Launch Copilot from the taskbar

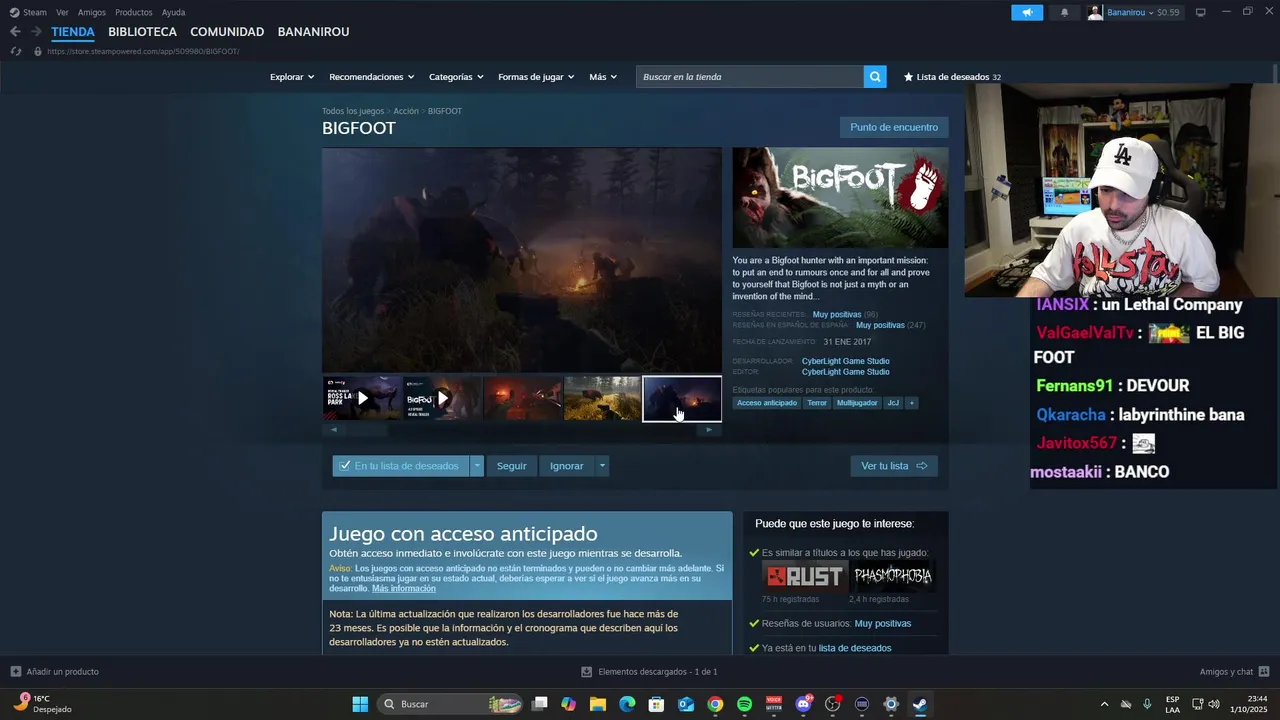click(569, 704)
